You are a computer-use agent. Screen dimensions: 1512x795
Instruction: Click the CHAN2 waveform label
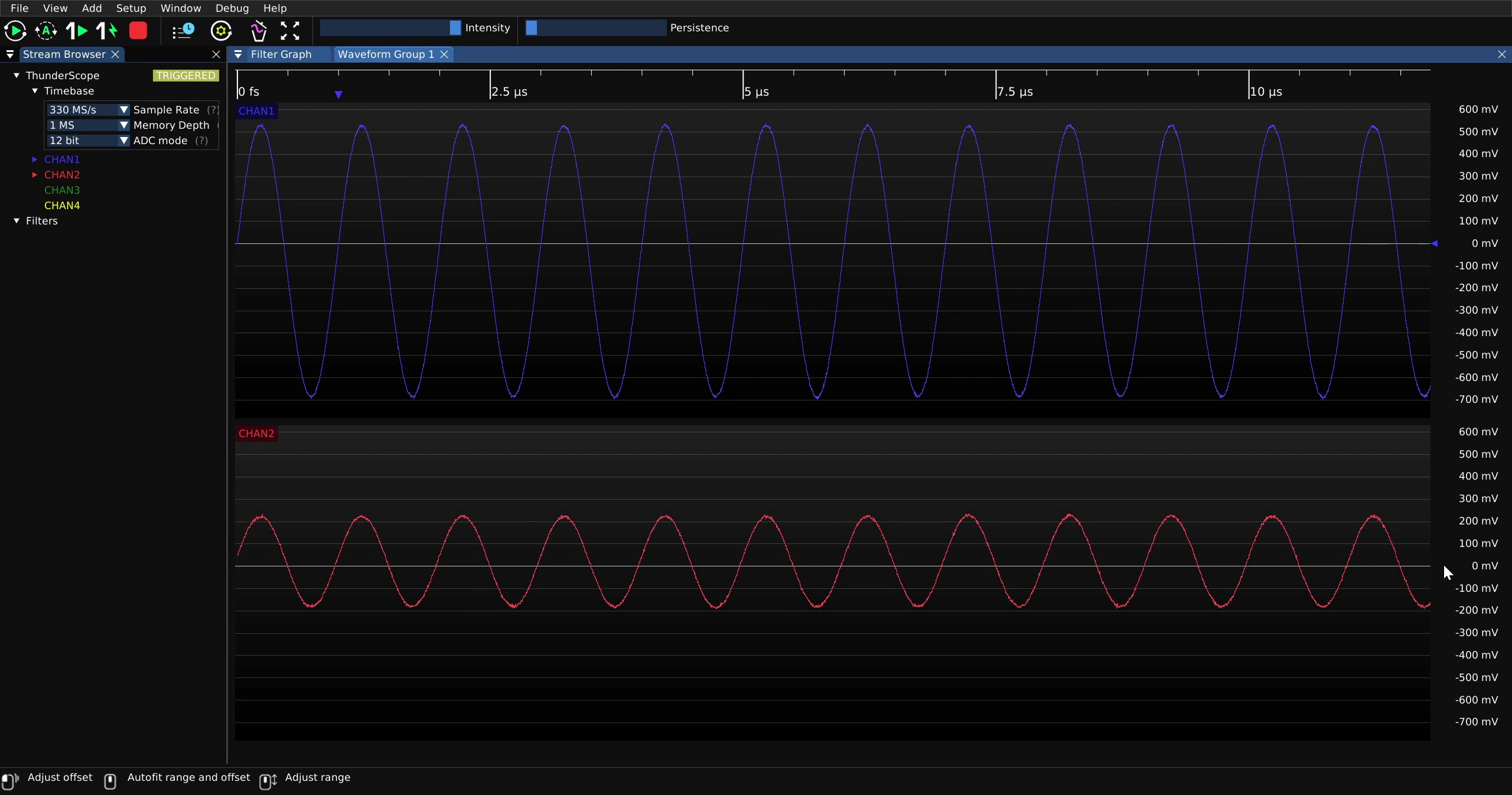coord(256,434)
